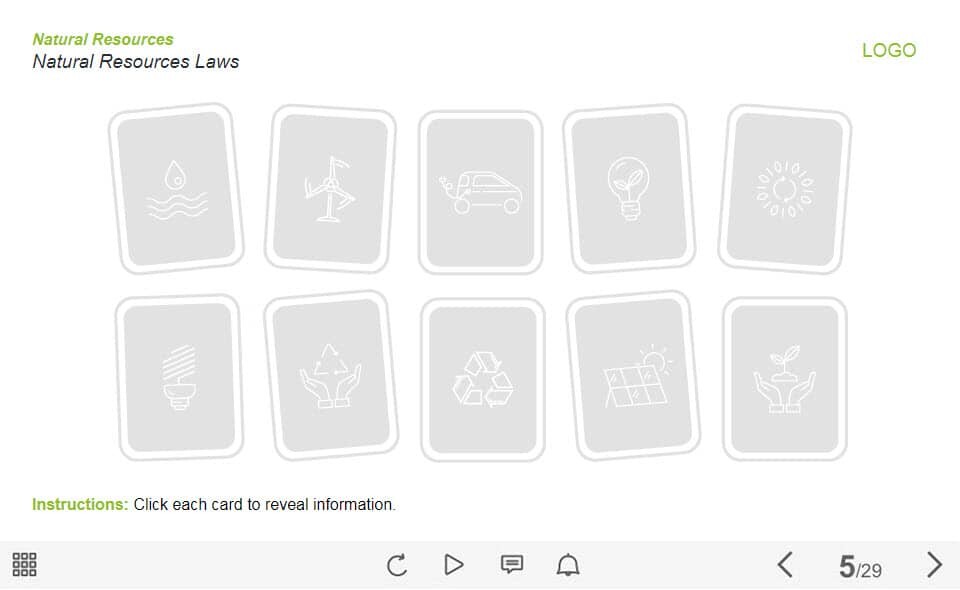Click the LOGO in header
This screenshot has height=590, width=960.
pyautogui.click(x=889, y=50)
